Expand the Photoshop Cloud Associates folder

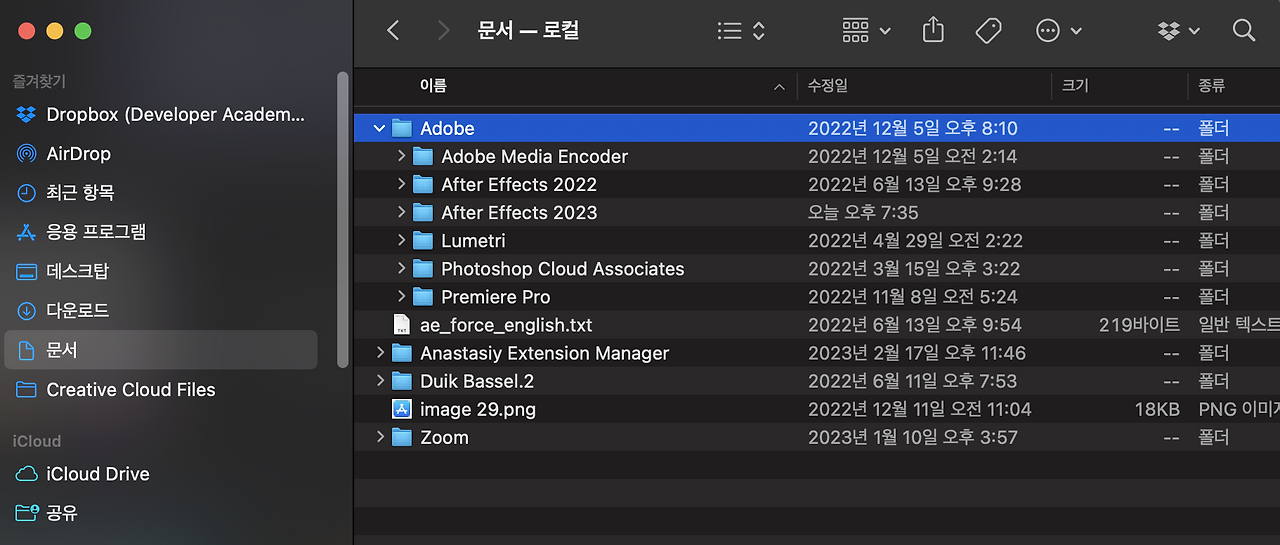point(401,269)
